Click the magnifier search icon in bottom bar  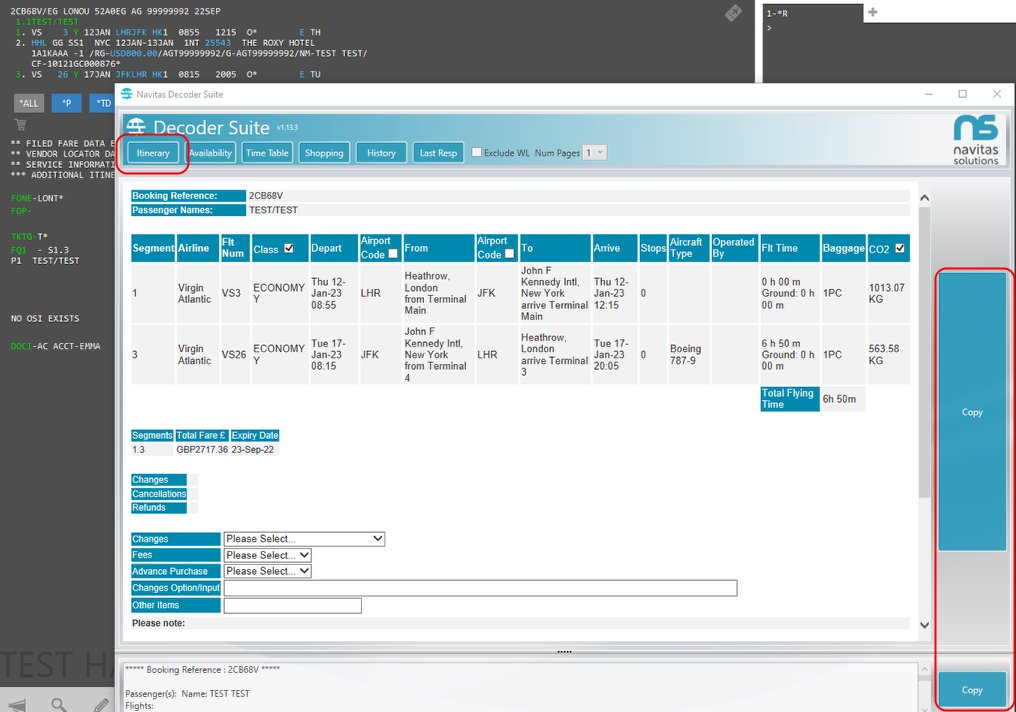59,704
